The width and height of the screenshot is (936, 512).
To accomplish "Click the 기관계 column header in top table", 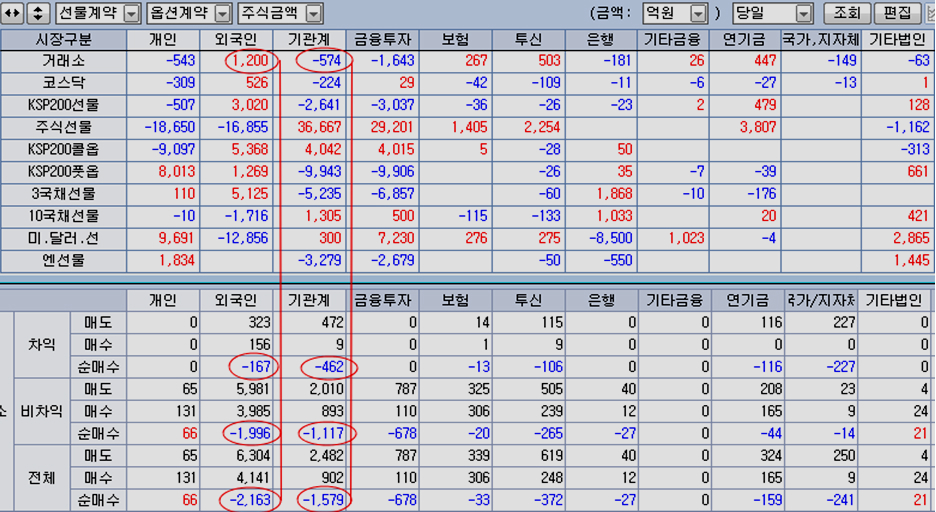I will (310, 40).
